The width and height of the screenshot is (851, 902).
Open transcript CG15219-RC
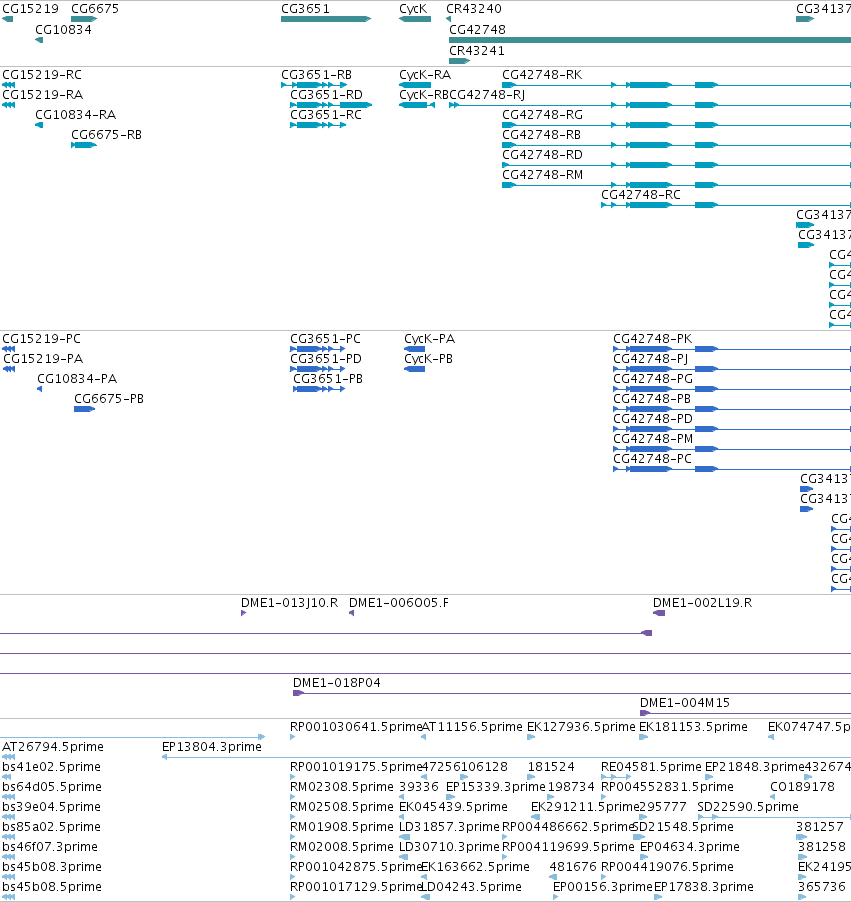tap(42, 75)
